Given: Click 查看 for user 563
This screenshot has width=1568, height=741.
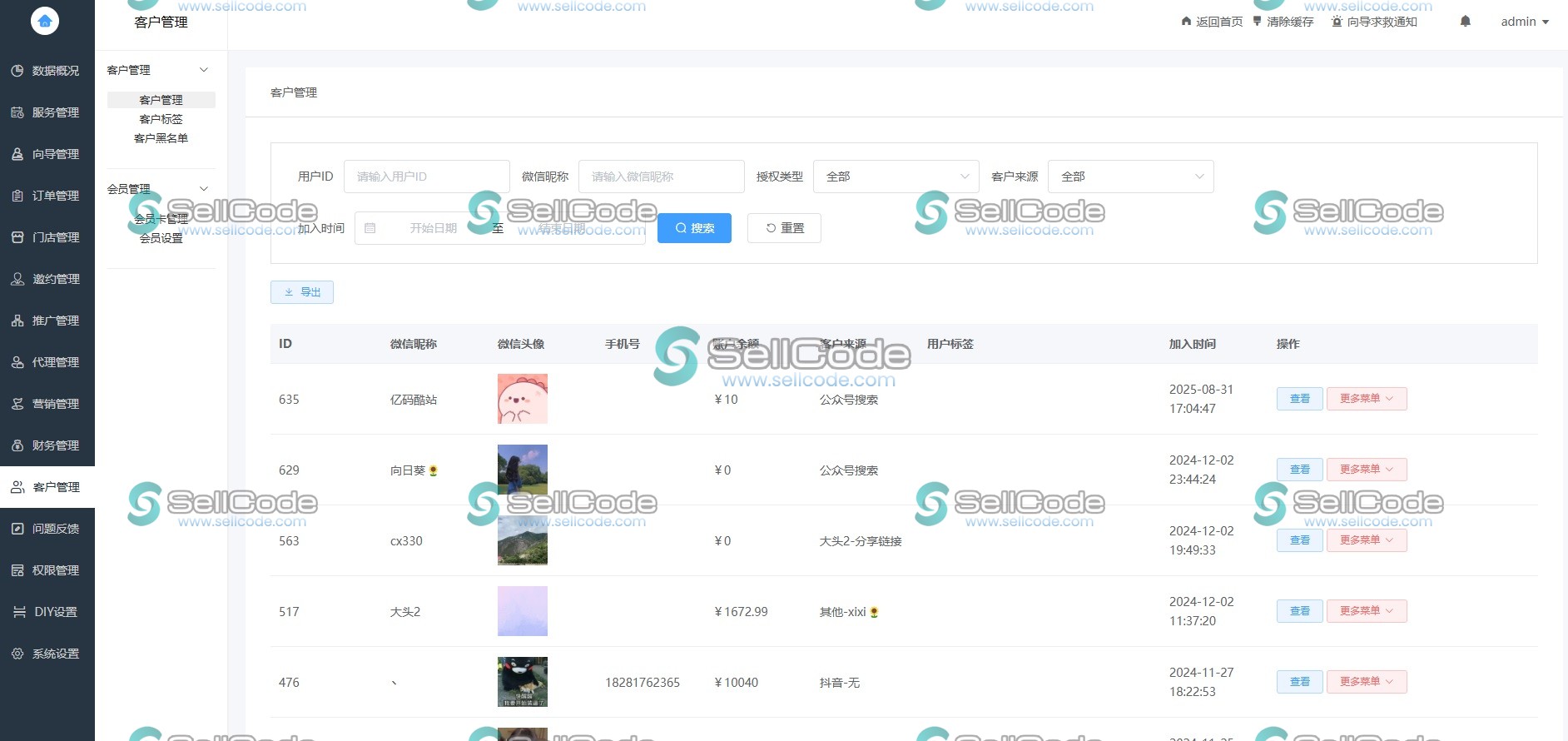Looking at the screenshot, I should click(1299, 540).
